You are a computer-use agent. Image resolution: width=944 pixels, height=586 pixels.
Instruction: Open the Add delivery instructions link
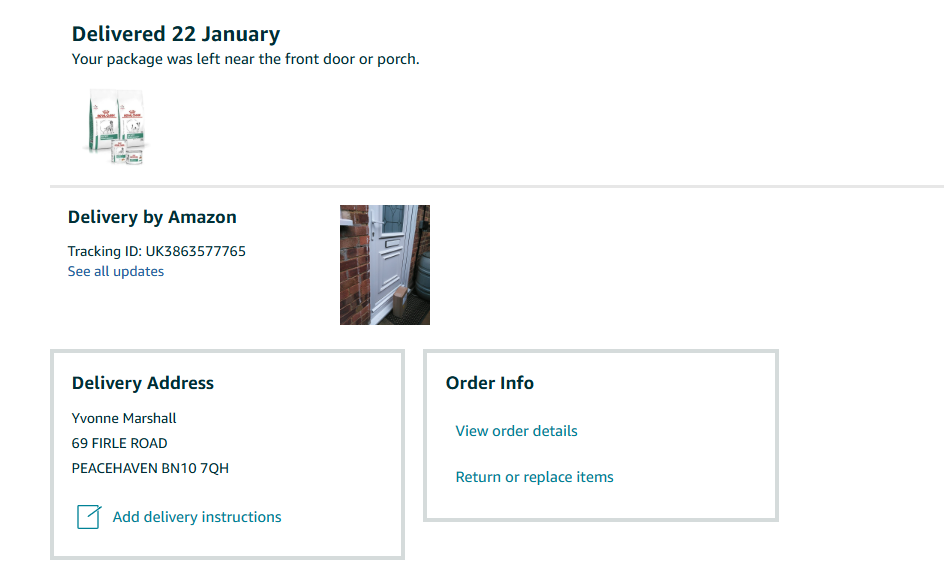[x=197, y=517]
